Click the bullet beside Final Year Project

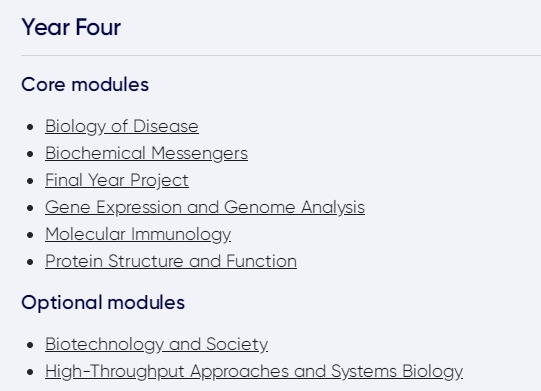tap(30, 181)
